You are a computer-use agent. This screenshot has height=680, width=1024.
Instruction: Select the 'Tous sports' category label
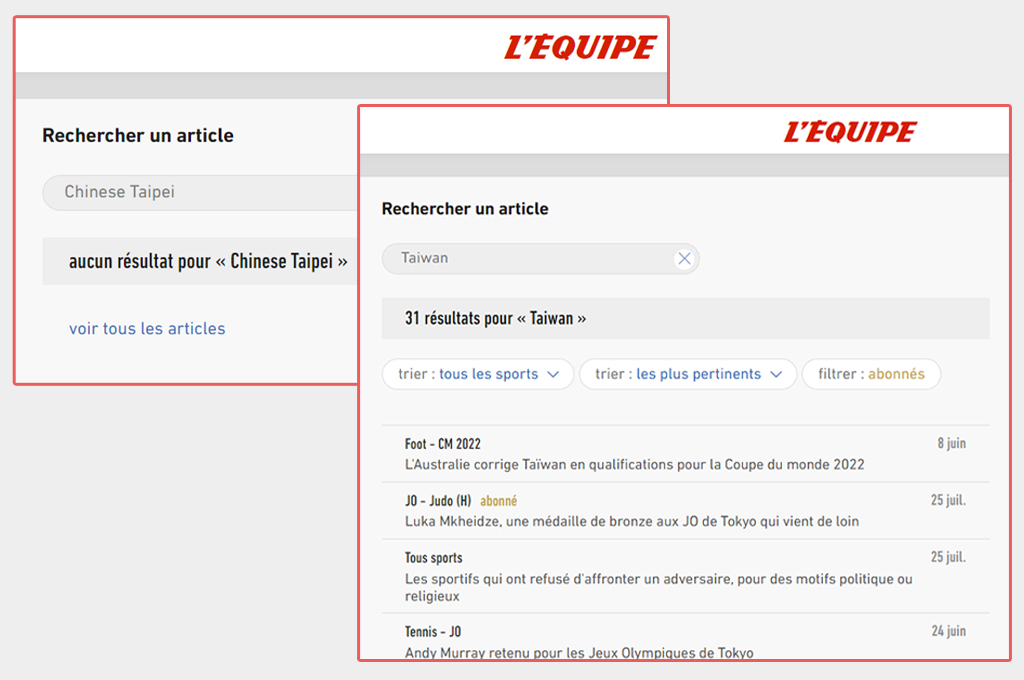pyautogui.click(x=433, y=558)
